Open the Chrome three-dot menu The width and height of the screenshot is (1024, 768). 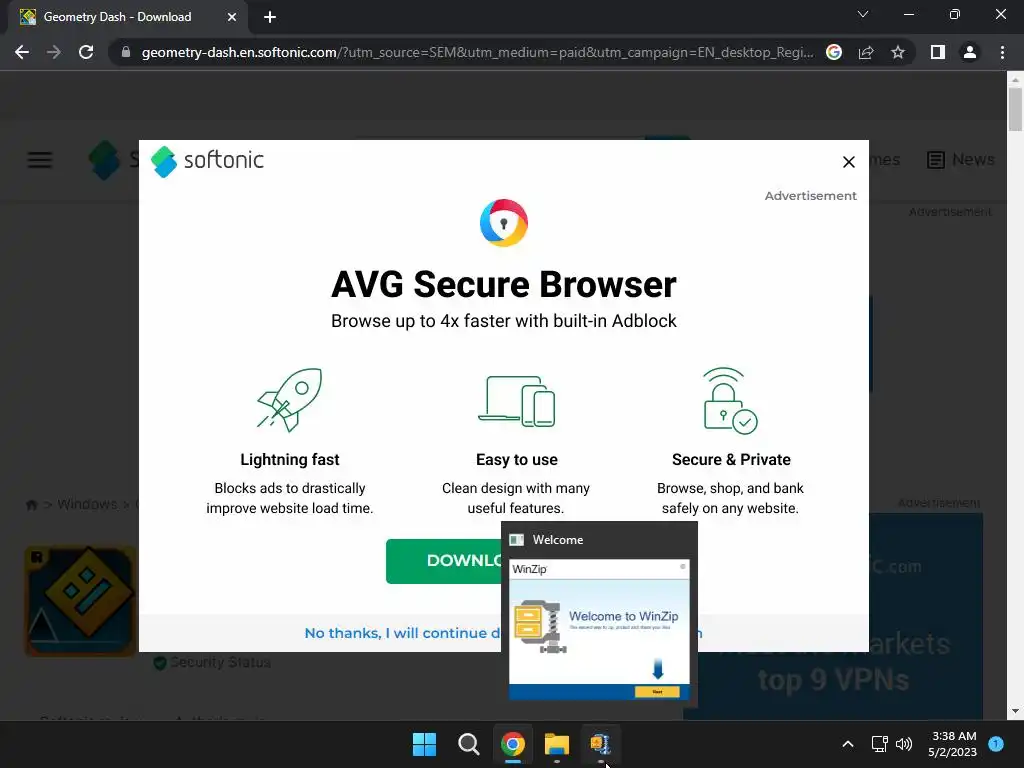[1002, 52]
